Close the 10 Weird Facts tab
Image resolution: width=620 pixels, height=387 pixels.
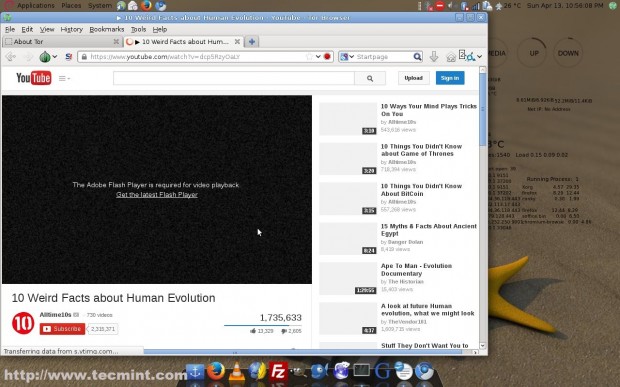[237, 42]
